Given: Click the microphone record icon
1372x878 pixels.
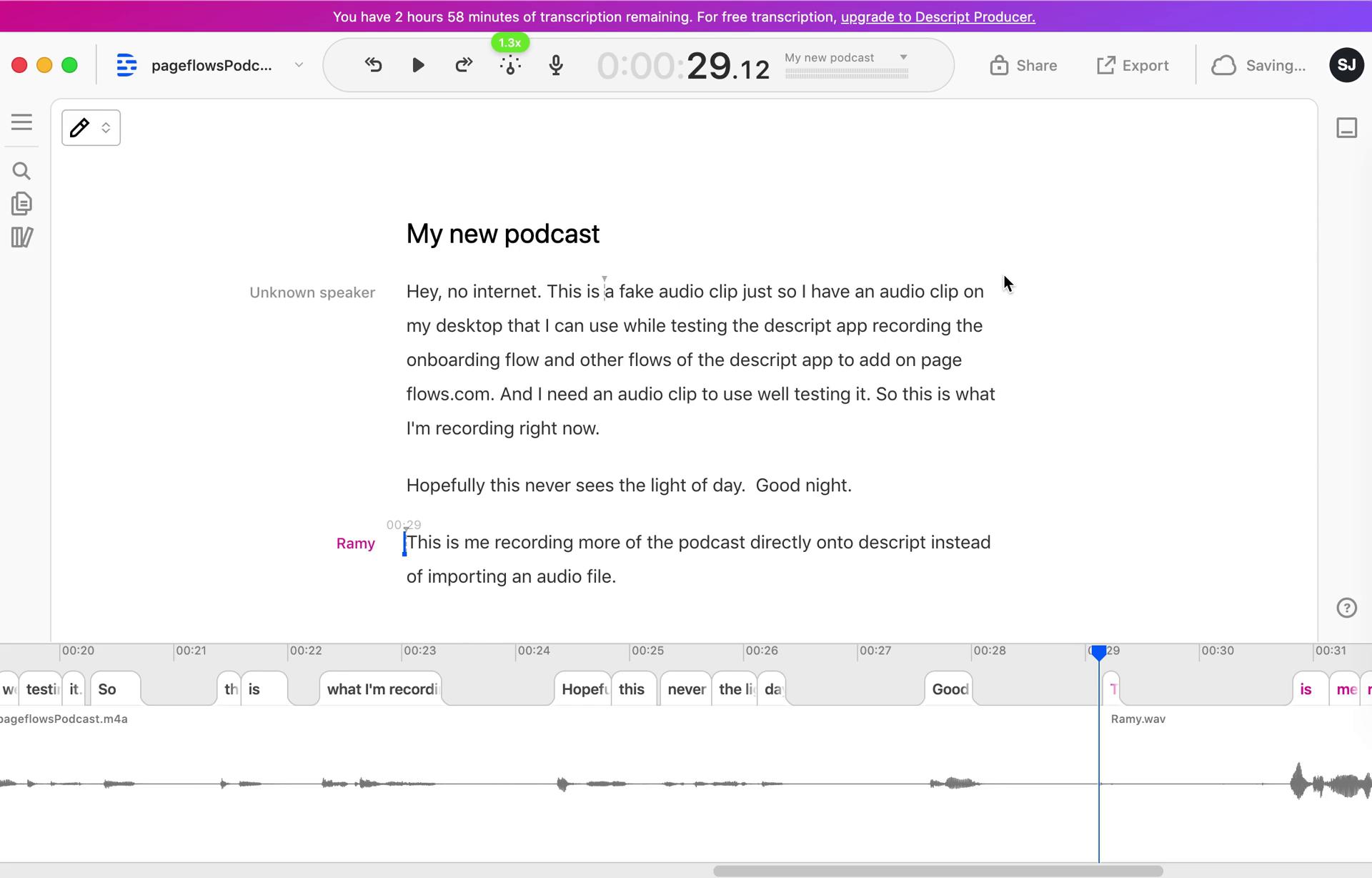Looking at the screenshot, I should (x=556, y=65).
